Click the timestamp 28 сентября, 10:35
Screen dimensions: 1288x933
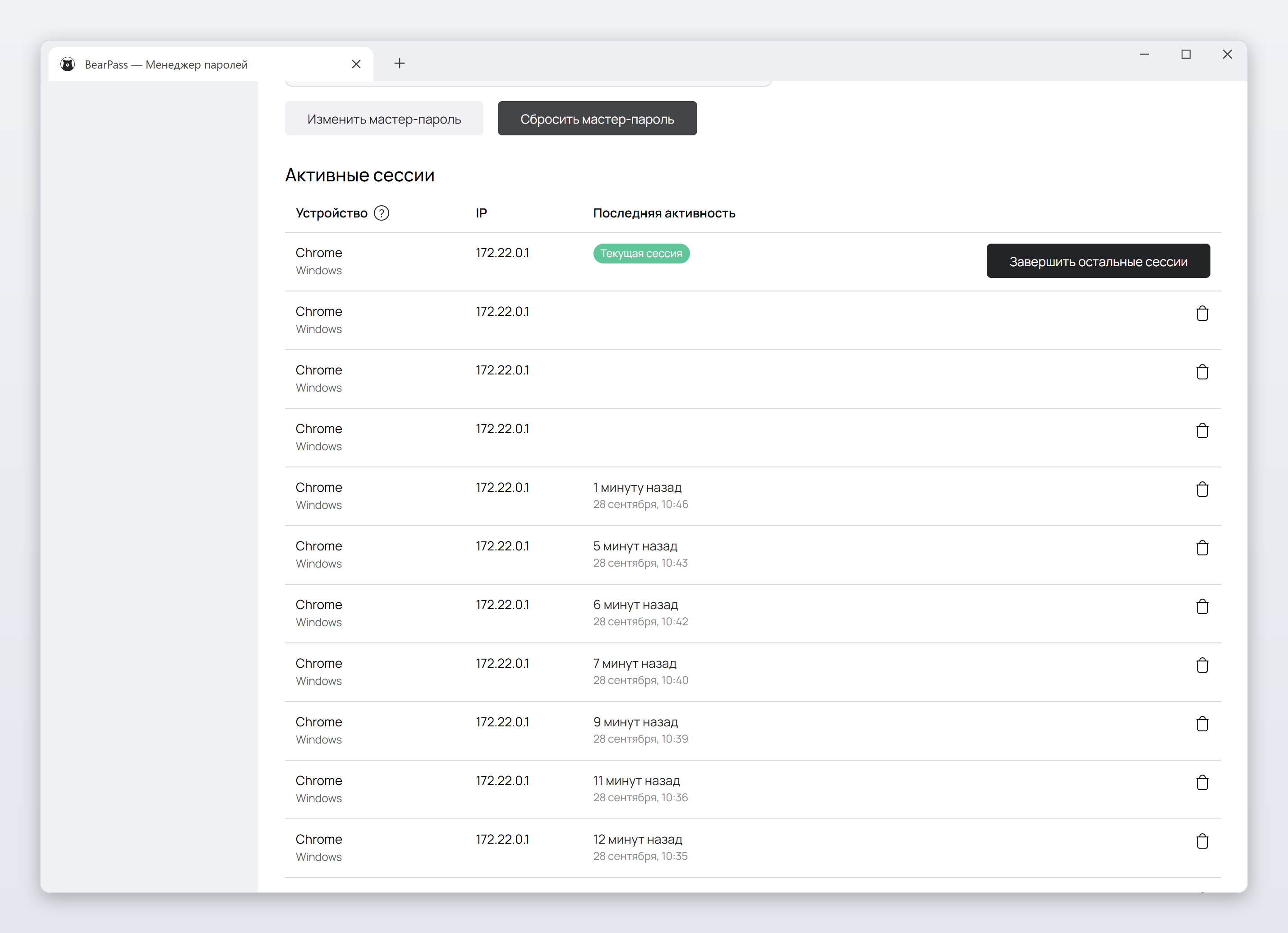640,856
